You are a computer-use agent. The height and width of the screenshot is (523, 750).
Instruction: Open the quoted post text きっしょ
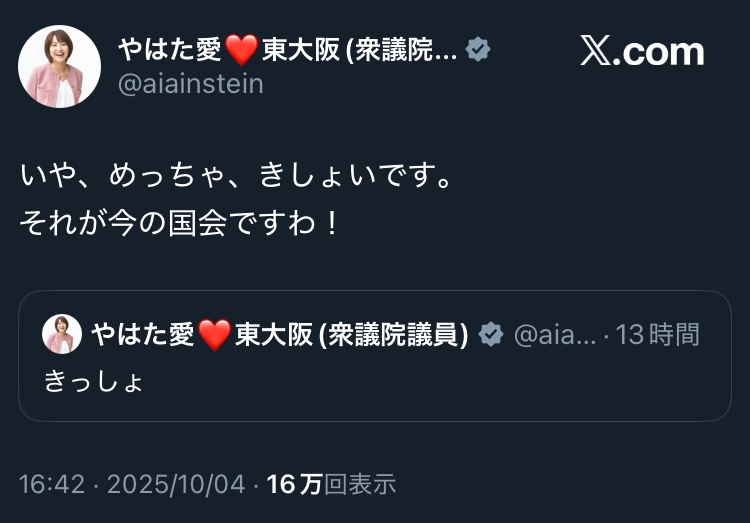pyautogui.click(x=94, y=381)
